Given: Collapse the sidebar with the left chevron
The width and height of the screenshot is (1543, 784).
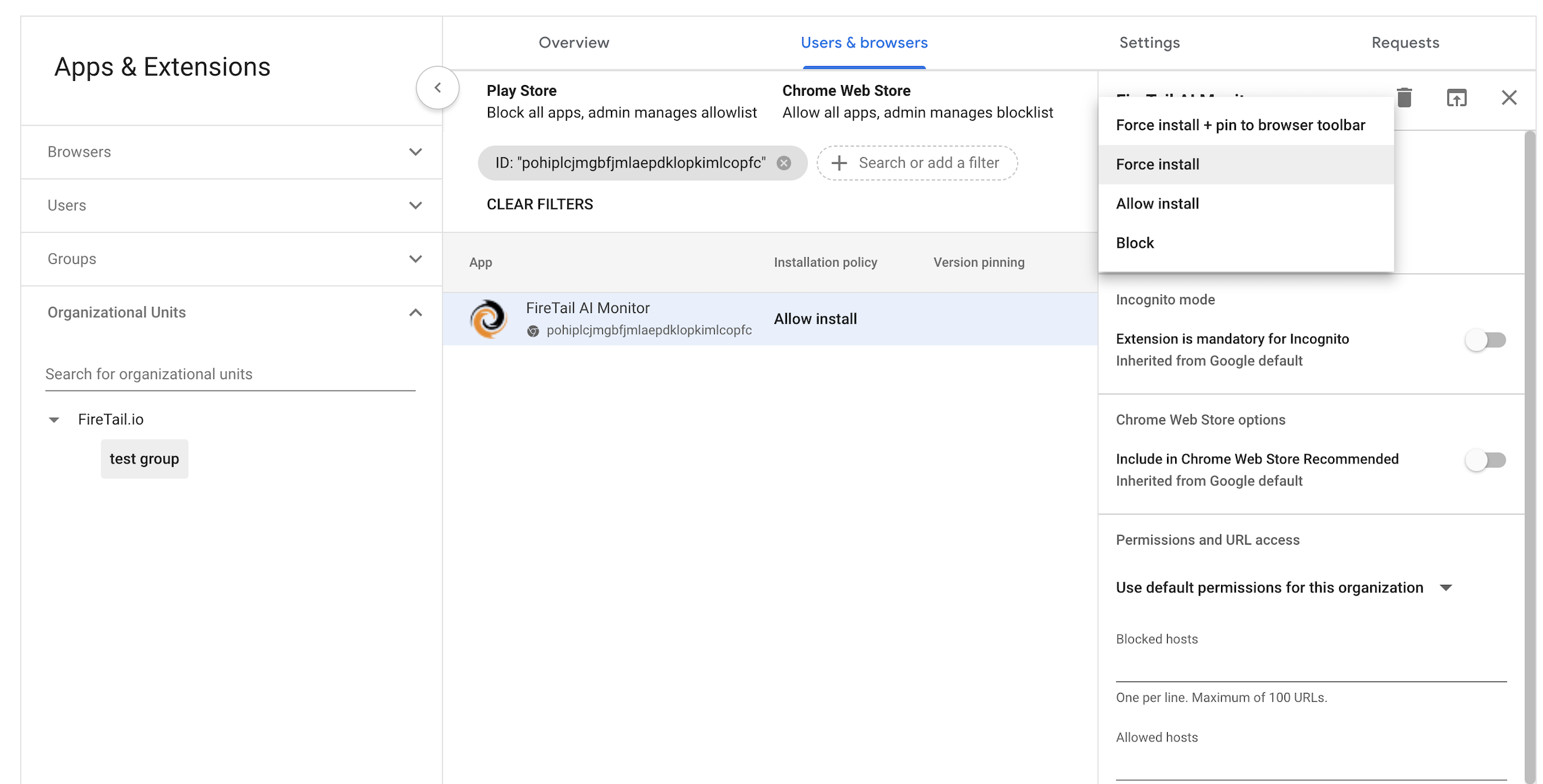Looking at the screenshot, I should [437, 88].
